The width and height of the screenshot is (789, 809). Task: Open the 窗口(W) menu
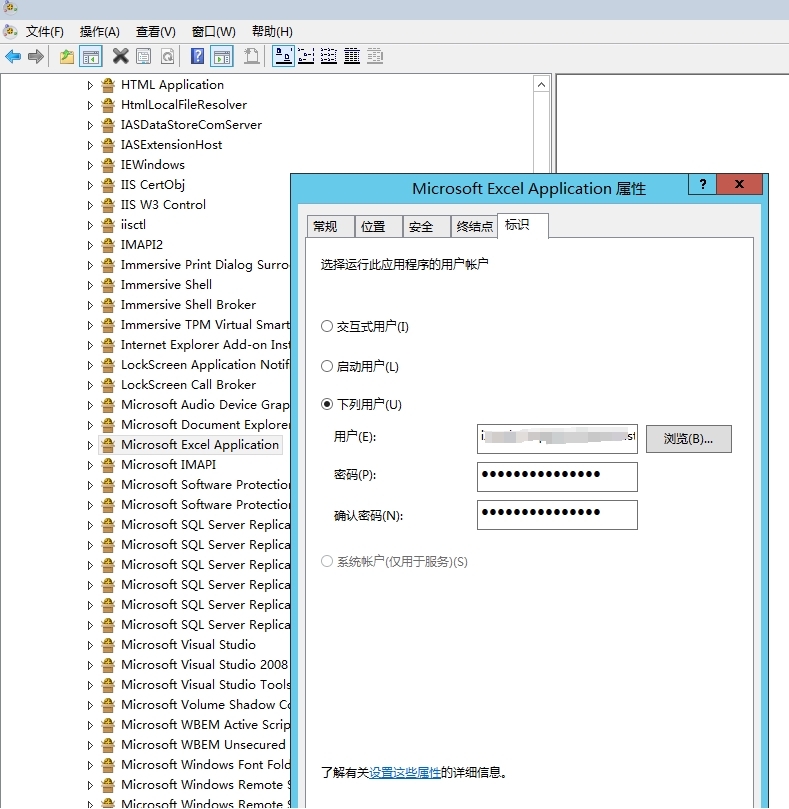tap(213, 32)
